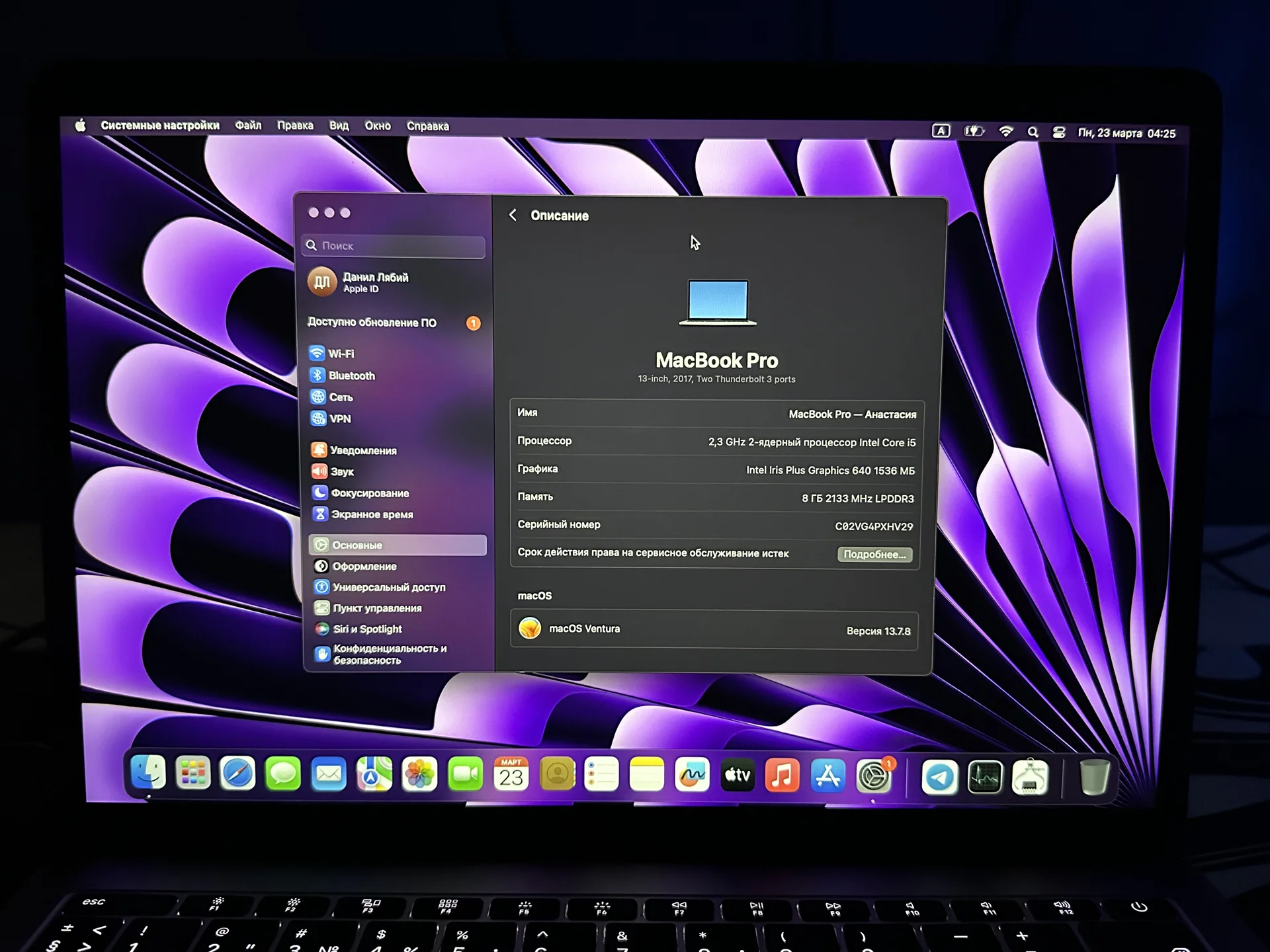Focus the Поиск search field
1270x952 pixels.
pyautogui.click(x=393, y=245)
